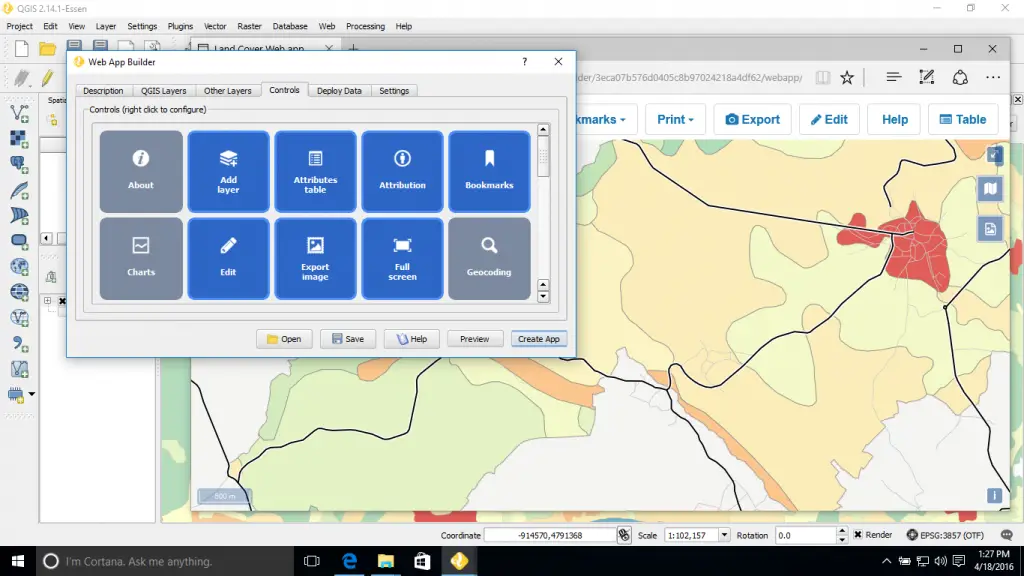1024x576 pixels.
Task: Click the Add Oracle Spatial Layer icon
Action: [20, 241]
